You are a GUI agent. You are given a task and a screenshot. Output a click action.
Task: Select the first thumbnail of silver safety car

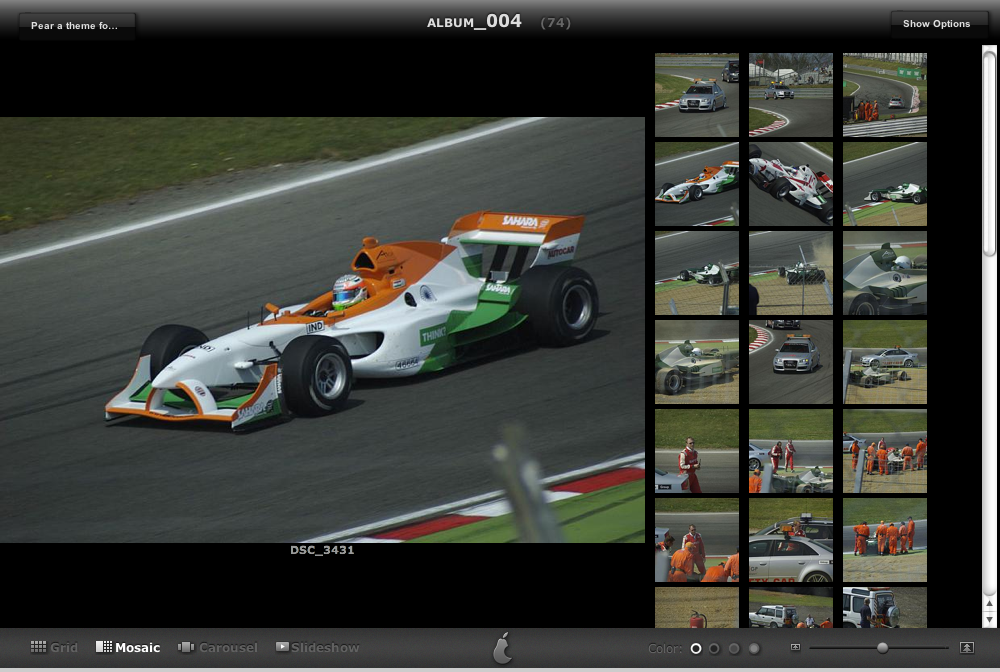(x=696, y=95)
